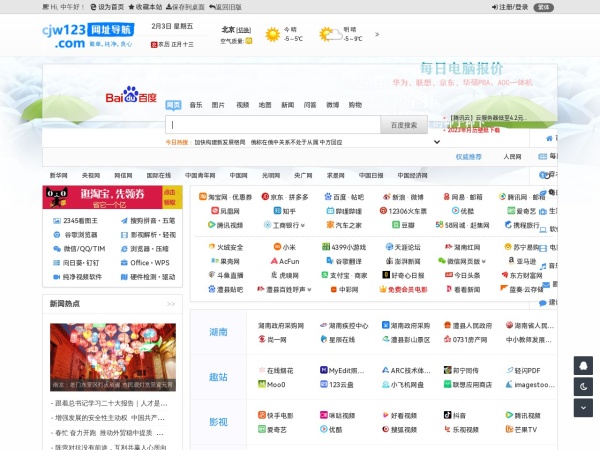Screen dimensions: 600x450
Task: Open 汽车之家 icon link
Action: pos(330,225)
